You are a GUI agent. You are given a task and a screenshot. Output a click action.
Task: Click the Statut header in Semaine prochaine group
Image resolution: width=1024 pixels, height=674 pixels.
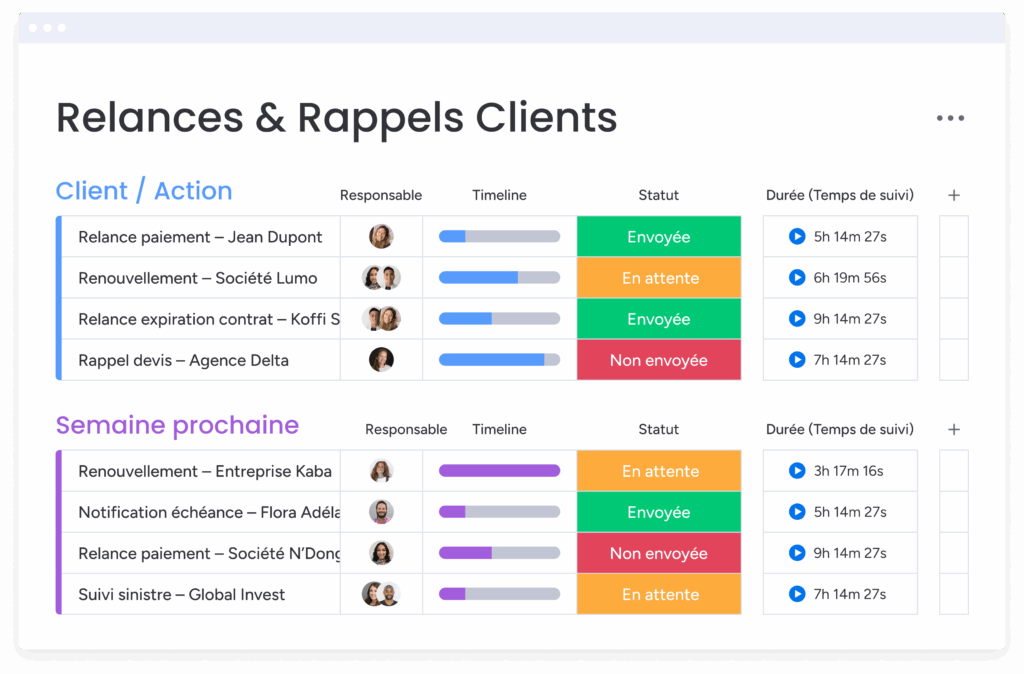(658, 430)
